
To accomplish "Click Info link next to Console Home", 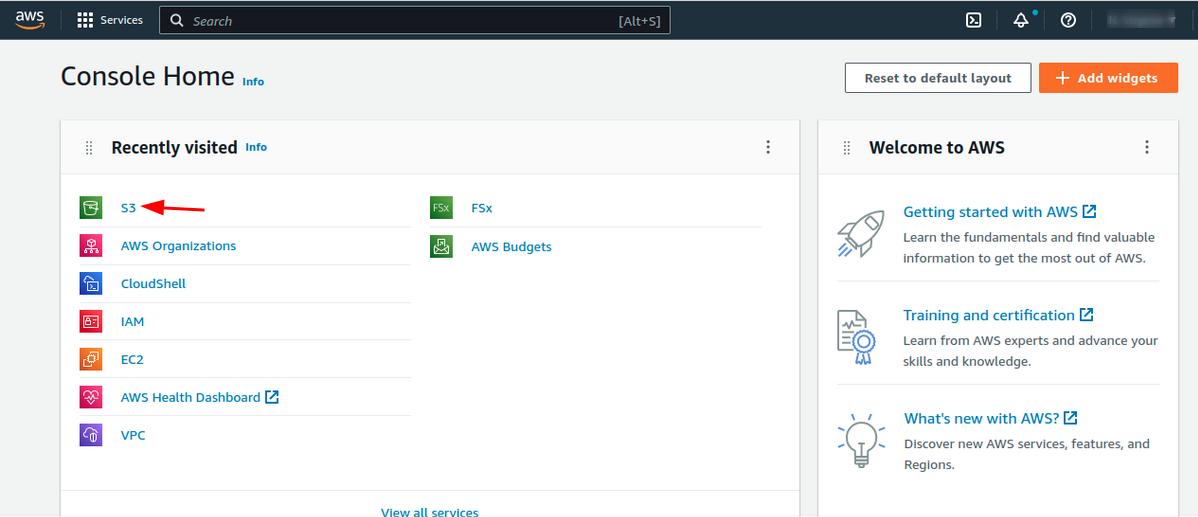I will tap(253, 81).
